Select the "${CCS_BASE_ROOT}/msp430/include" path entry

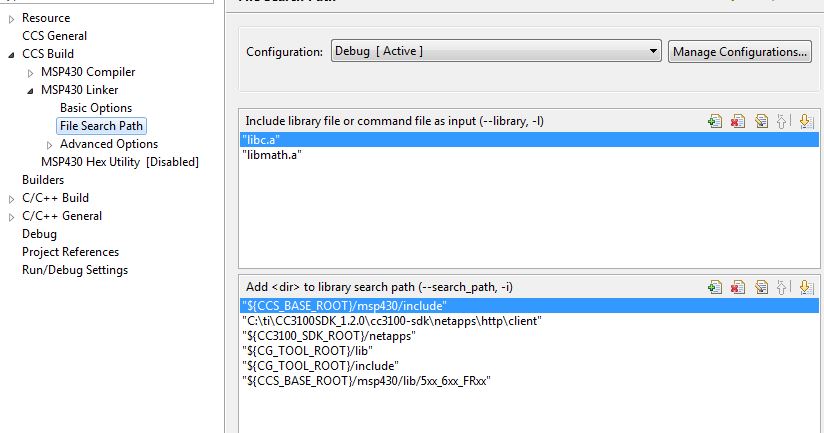tap(529, 306)
